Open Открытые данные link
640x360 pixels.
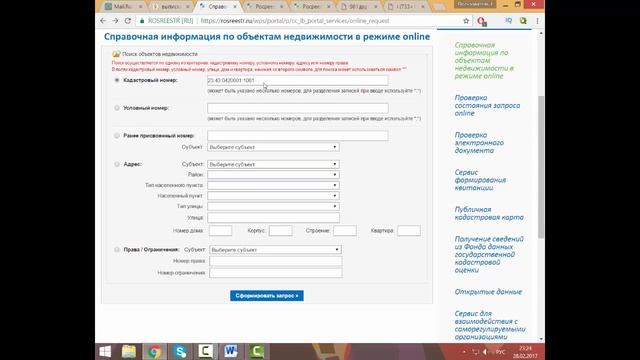point(488,292)
